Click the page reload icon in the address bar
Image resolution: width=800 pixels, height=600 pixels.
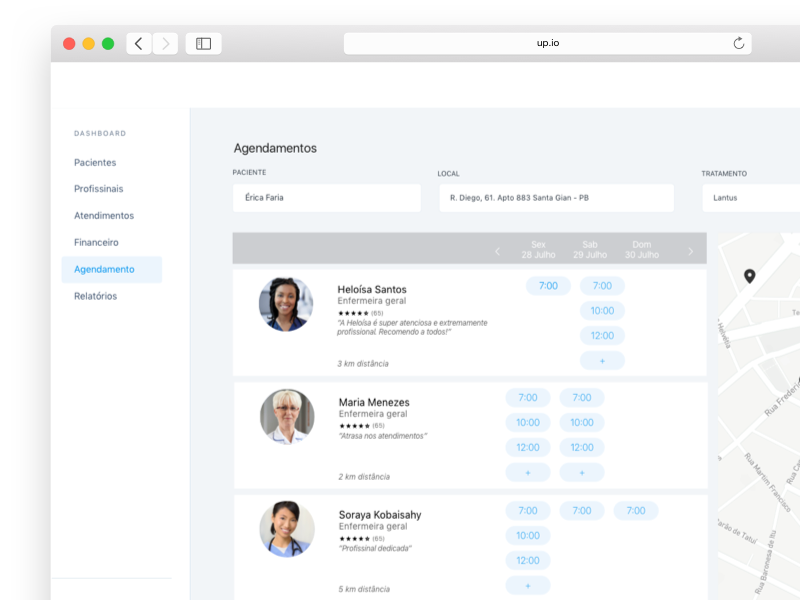[739, 43]
